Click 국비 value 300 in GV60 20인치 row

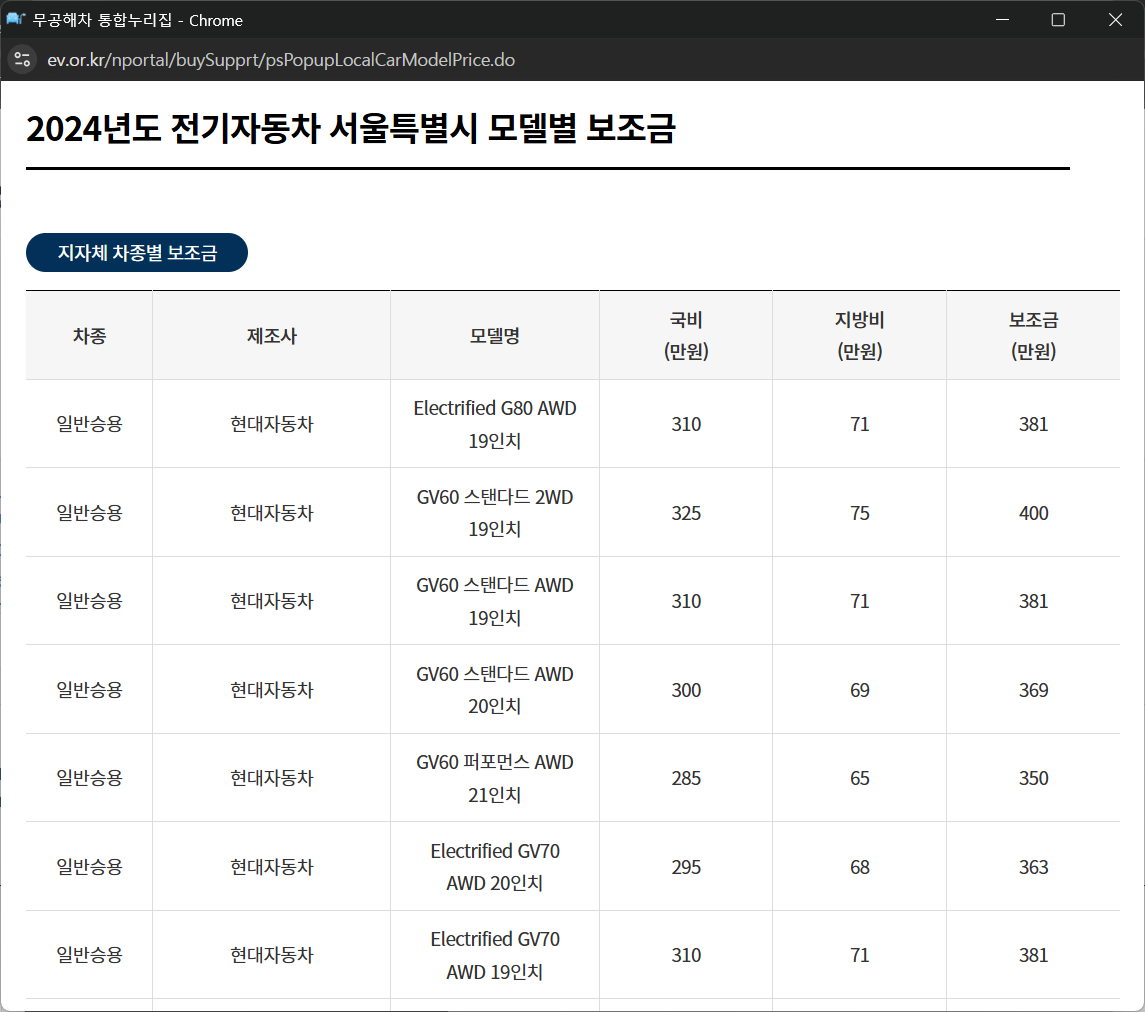coord(686,690)
